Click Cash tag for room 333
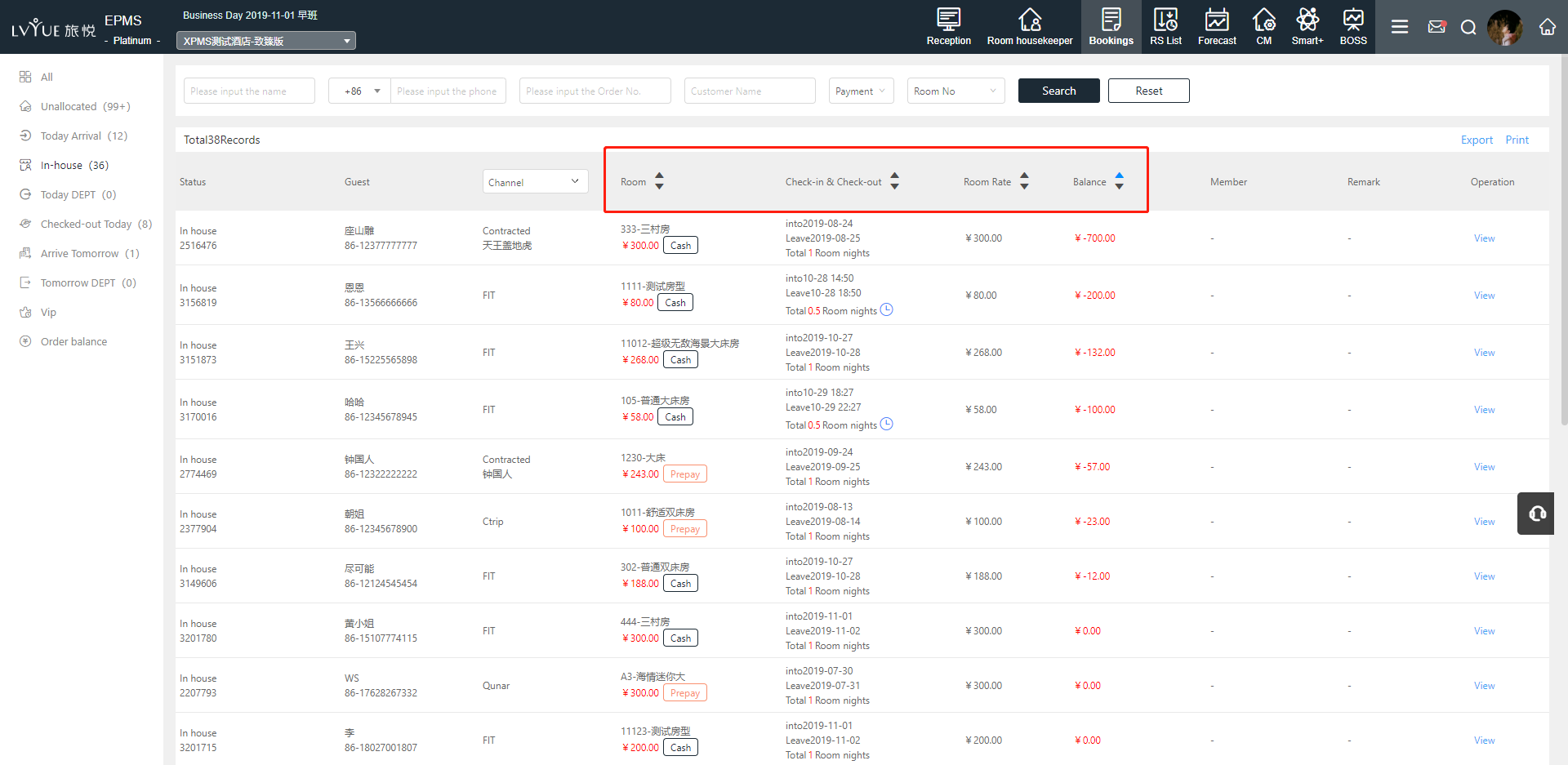The image size is (1568, 765). (x=680, y=246)
